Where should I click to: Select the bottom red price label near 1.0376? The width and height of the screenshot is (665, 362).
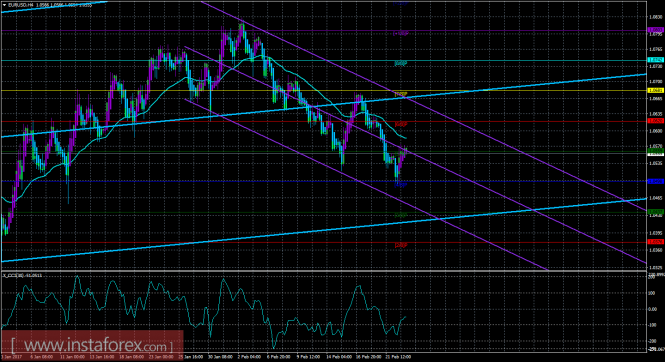tap(656, 242)
